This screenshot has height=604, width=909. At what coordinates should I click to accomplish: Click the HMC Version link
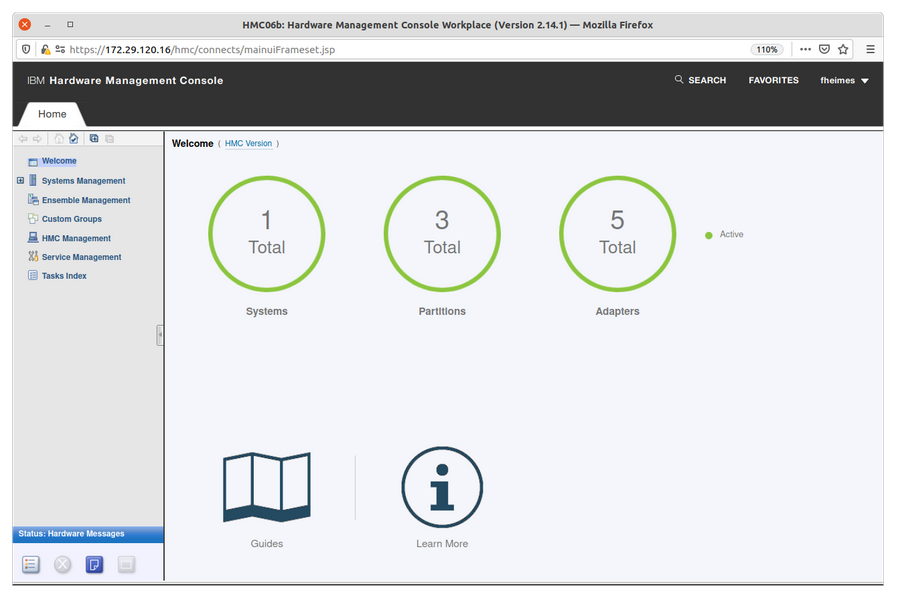[248, 144]
